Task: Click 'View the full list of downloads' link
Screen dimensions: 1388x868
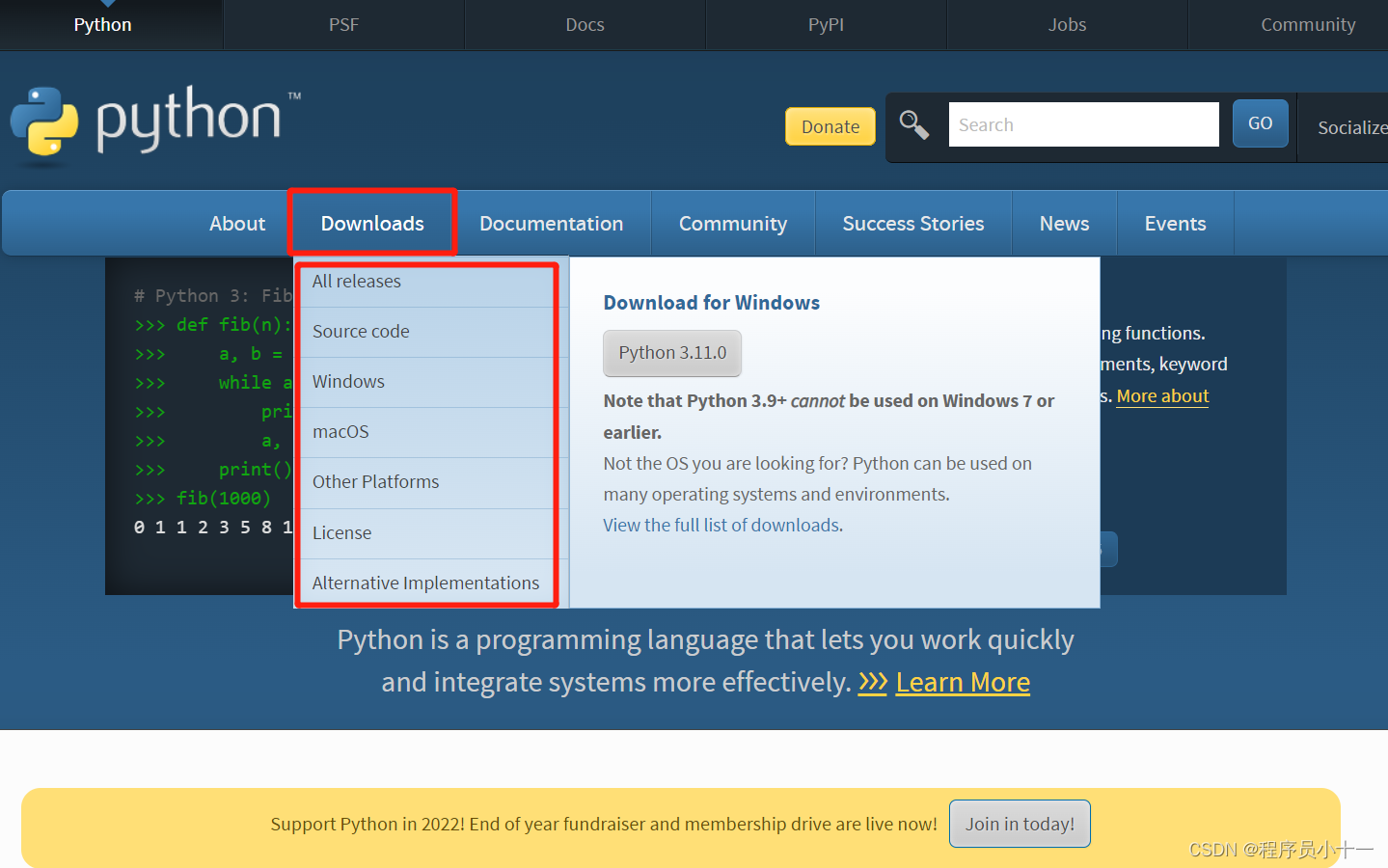Action: tap(722, 526)
